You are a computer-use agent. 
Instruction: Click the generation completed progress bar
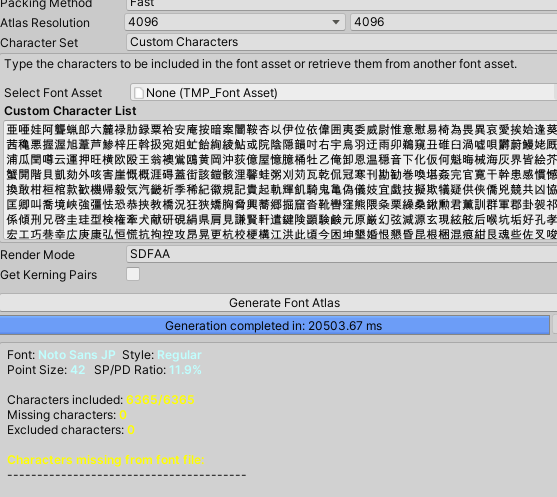click(275, 325)
